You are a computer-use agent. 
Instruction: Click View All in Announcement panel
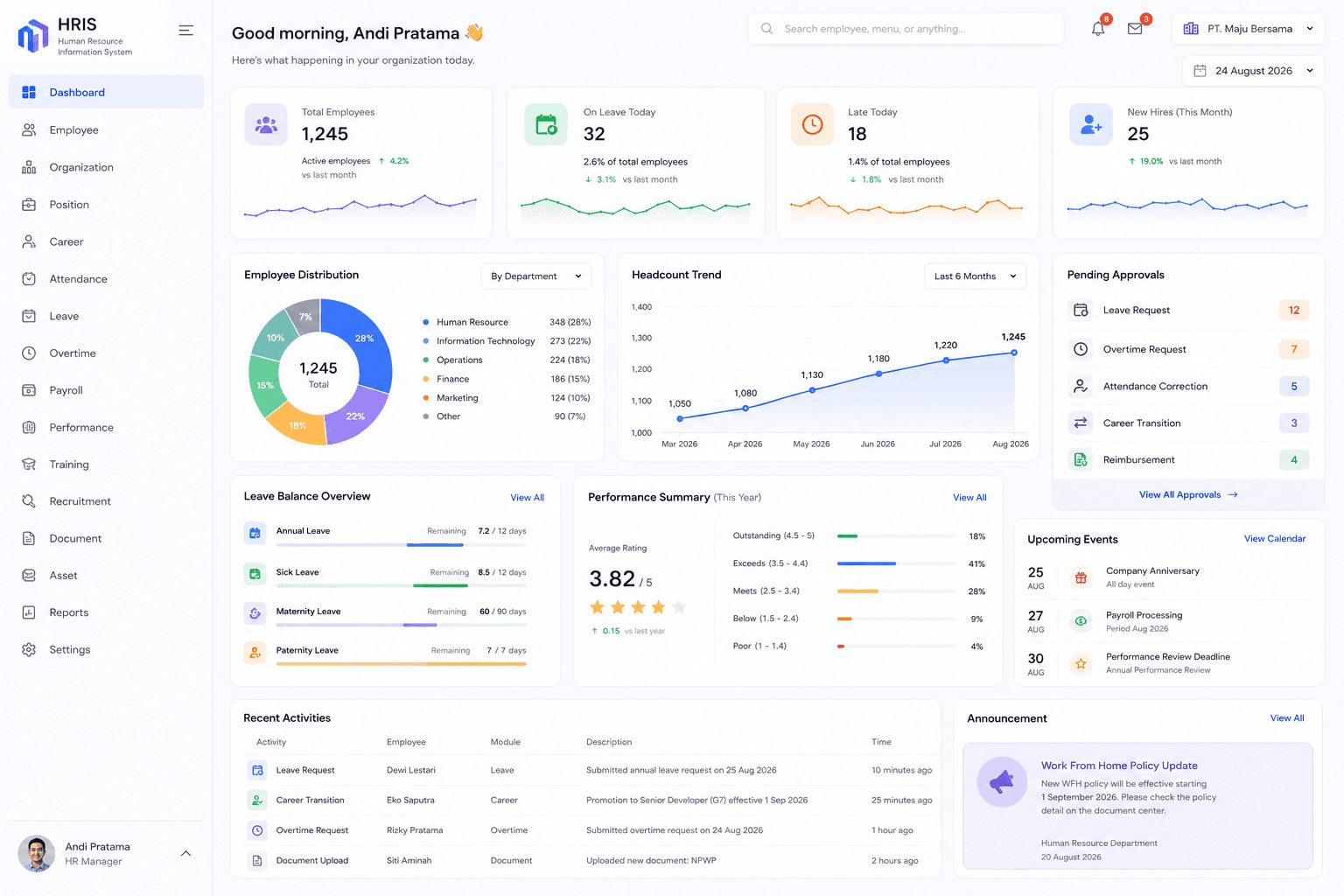[x=1287, y=718]
